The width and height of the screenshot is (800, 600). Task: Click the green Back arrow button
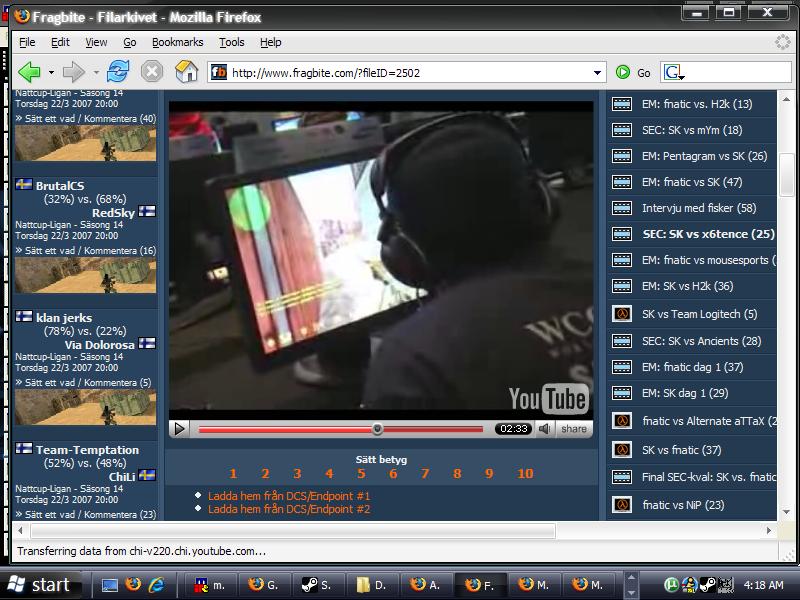click(29, 72)
